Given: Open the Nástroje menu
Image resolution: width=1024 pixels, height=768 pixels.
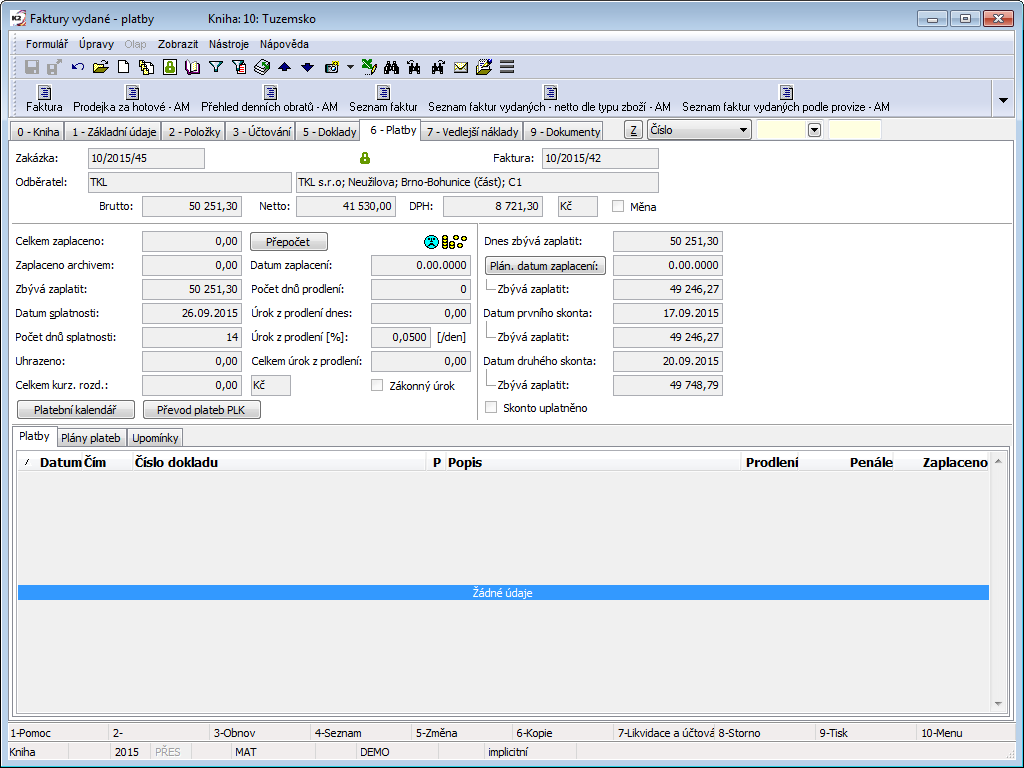Looking at the screenshot, I should (x=229, y=44).
